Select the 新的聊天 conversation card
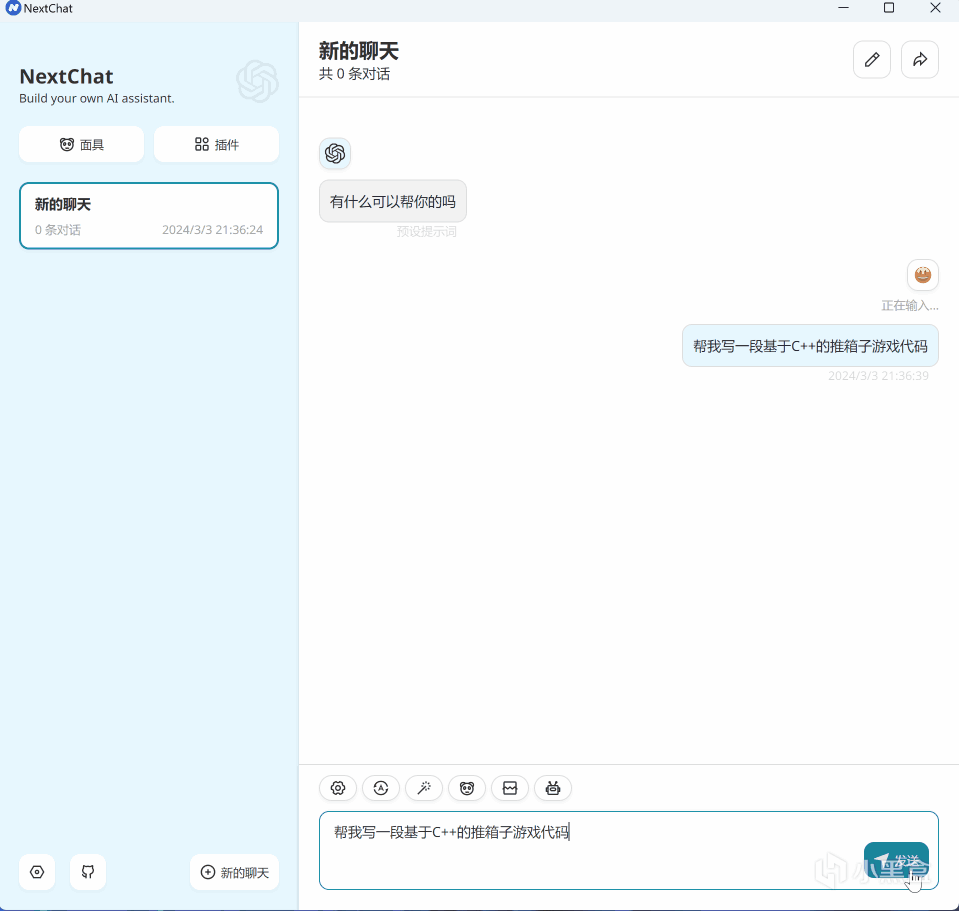 coord(149,216)
